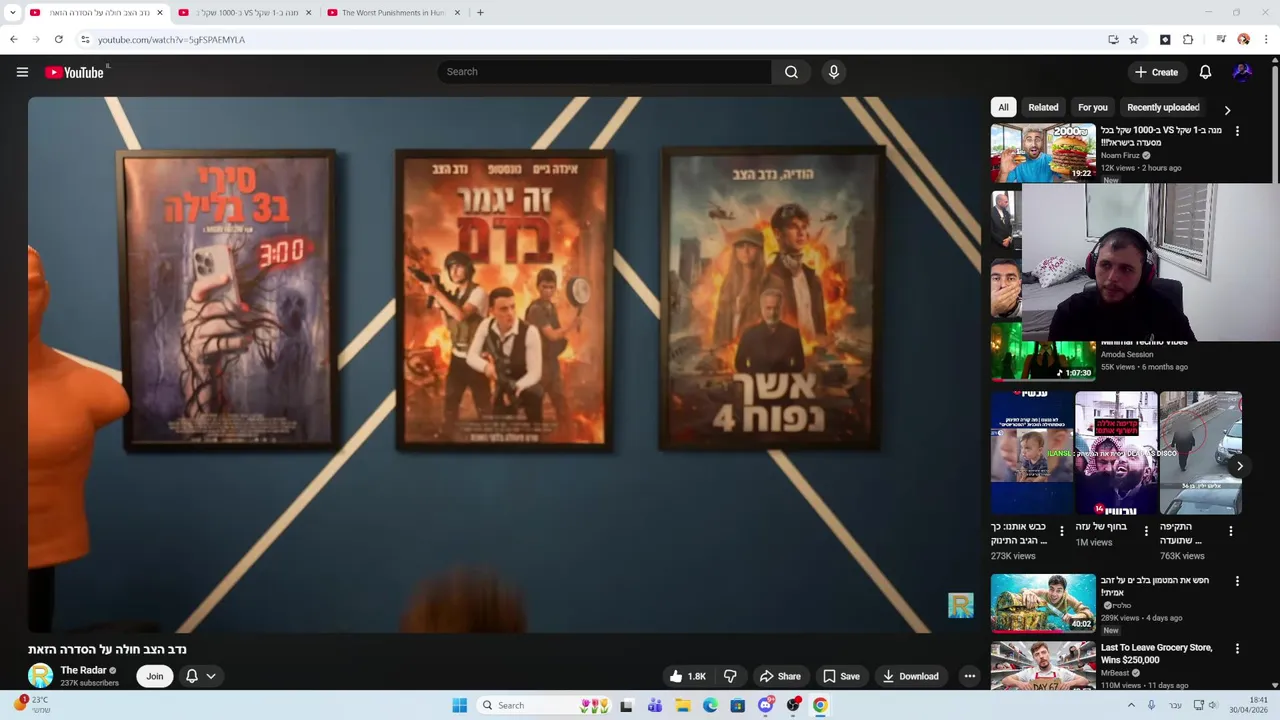Screen dimensions: 1280x720
Task: Open the Chrome profile avatar
Action: coord(1244,40)
